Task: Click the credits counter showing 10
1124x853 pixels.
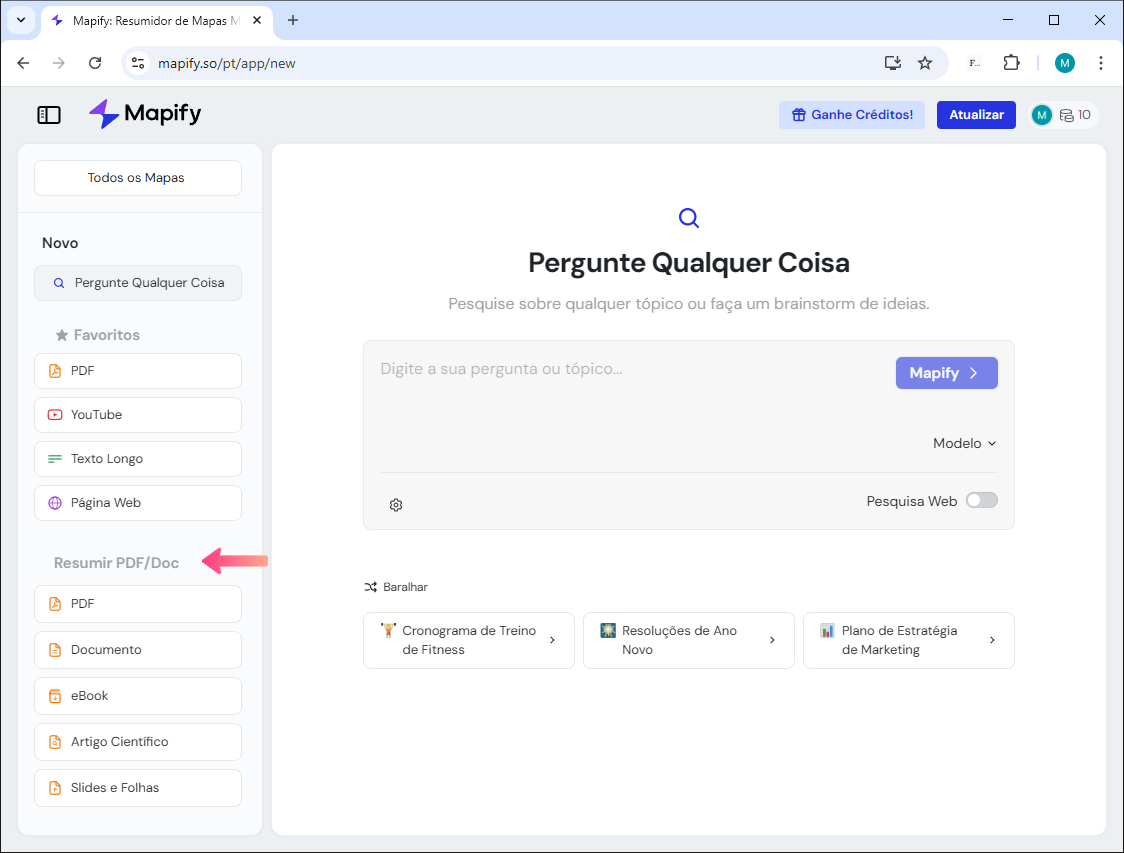Action: coord(1075,115)
